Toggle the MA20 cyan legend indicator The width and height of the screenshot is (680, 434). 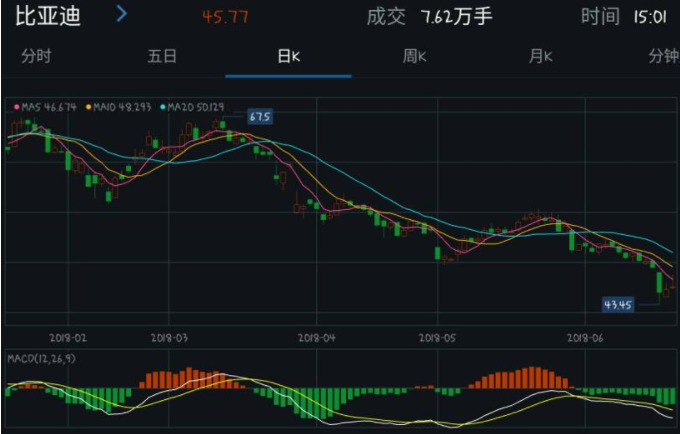[x=162, y=106]
